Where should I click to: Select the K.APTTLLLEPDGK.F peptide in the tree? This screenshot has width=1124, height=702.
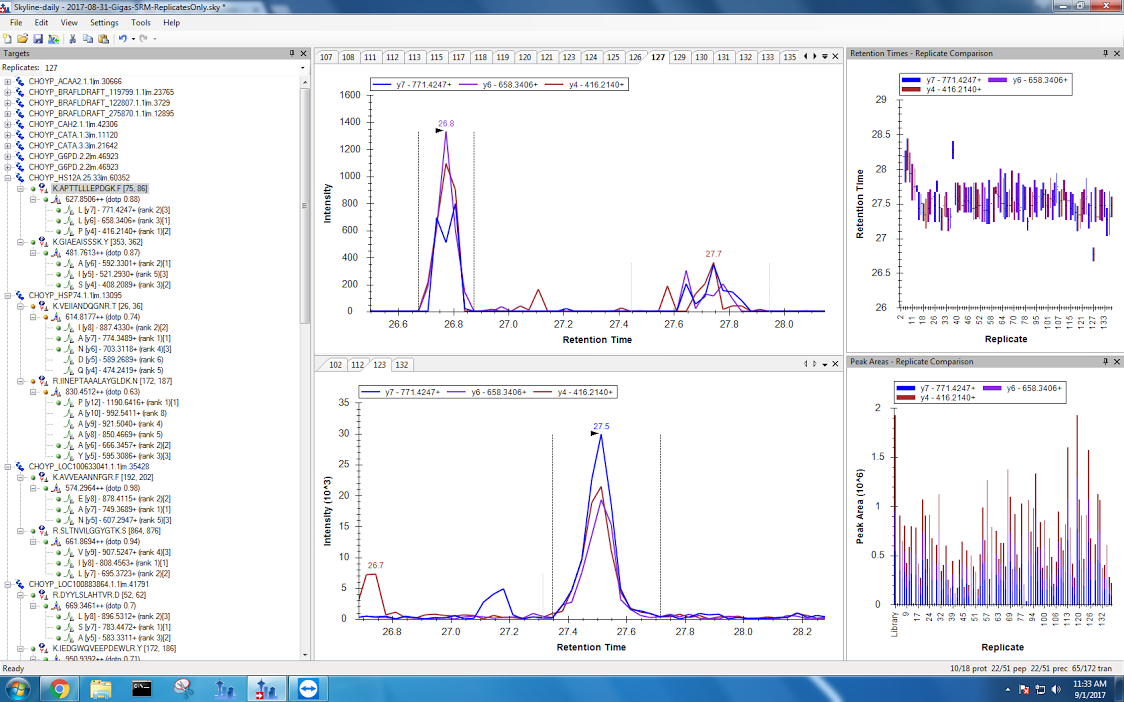pos(100,188)
